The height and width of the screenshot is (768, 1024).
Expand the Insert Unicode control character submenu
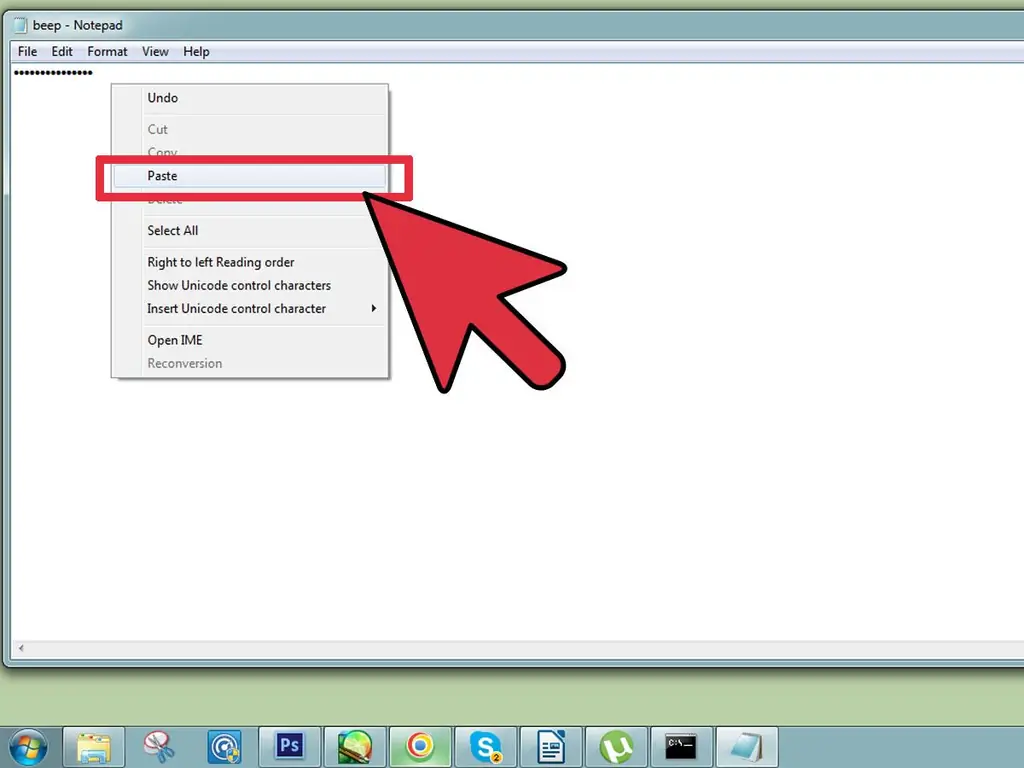(250, 308)
